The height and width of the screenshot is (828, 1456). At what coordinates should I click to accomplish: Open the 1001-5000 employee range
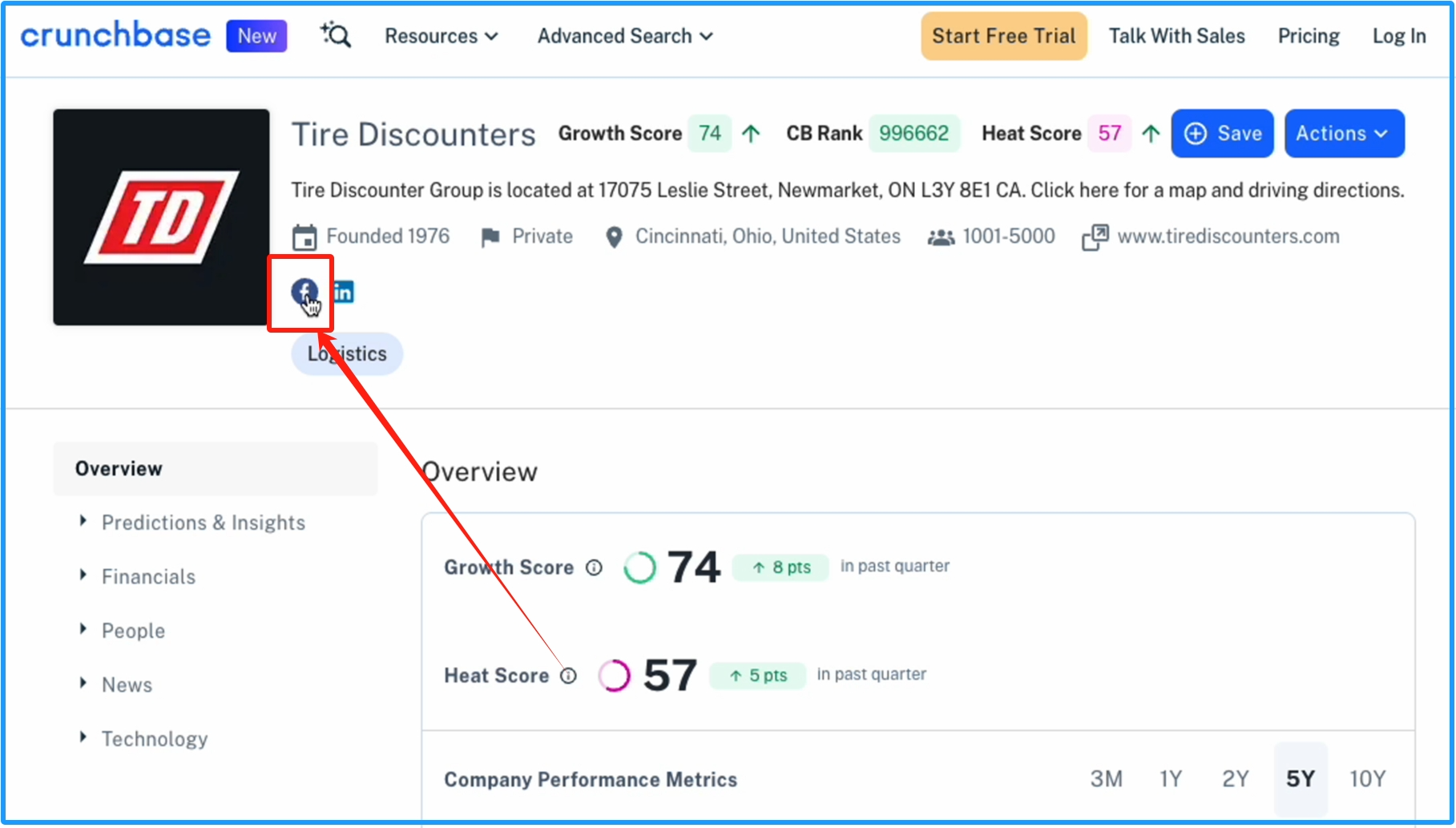pyautogui.click(x=1009, y=236)
